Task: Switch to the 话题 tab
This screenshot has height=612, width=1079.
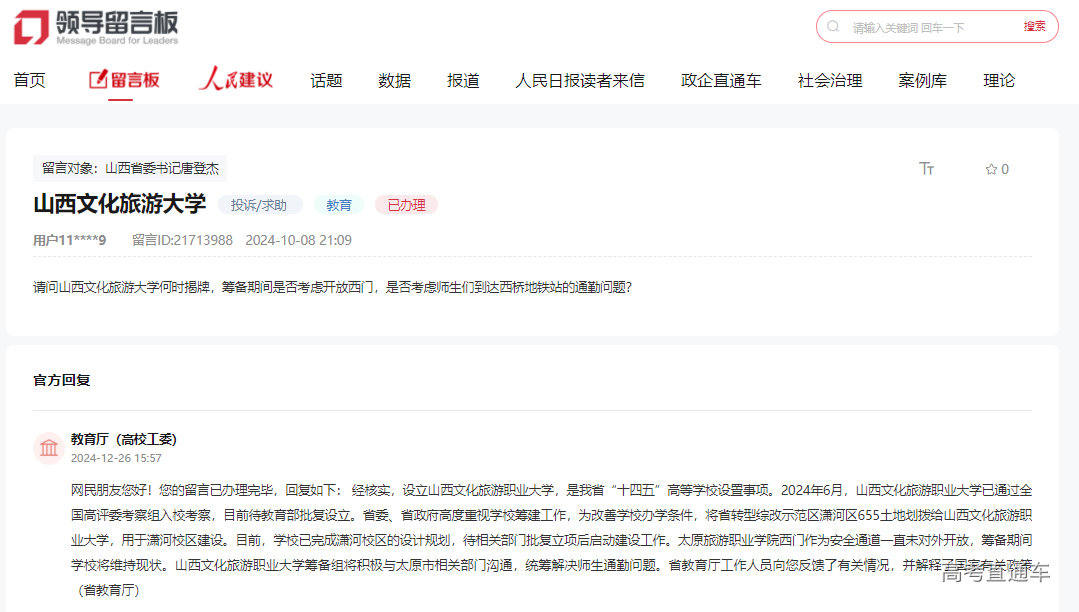Action: 326,79
